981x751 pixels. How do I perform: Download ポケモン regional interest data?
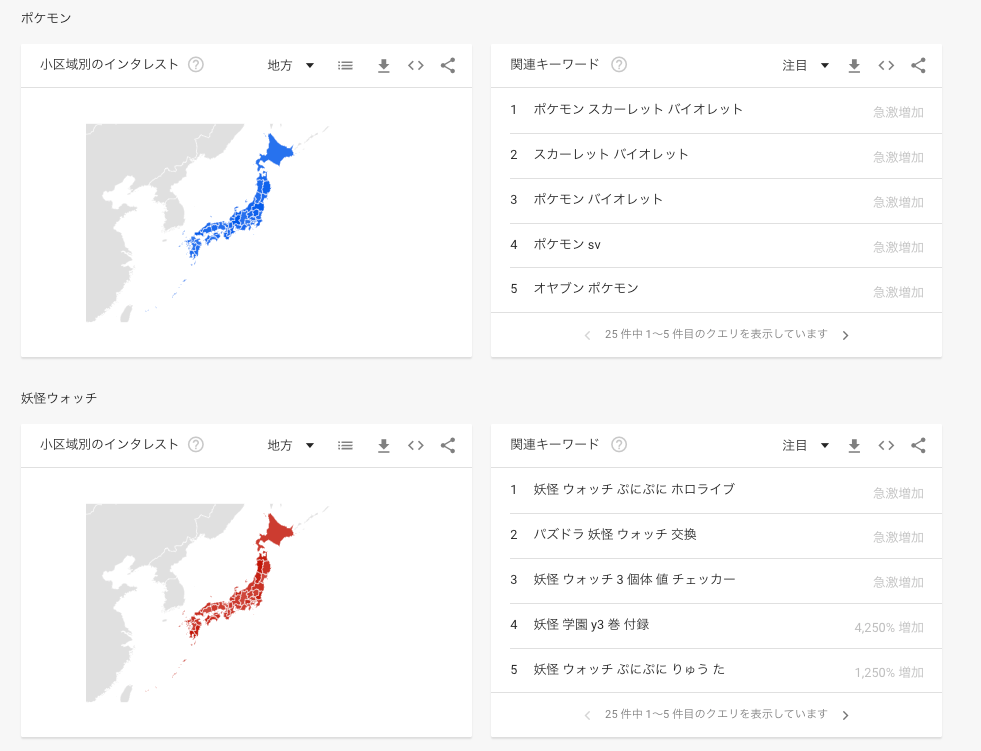tap(383, 66)
